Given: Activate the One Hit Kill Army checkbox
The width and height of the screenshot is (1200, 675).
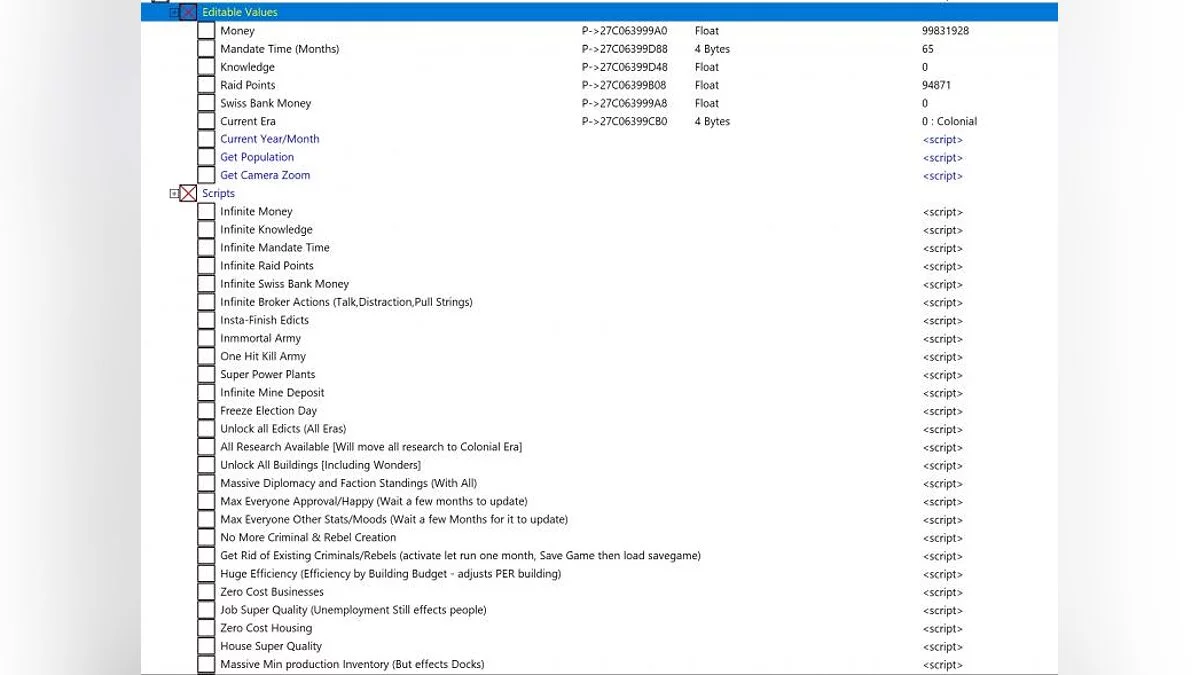Looking at the screenshot, I should [x=206, y=356].
